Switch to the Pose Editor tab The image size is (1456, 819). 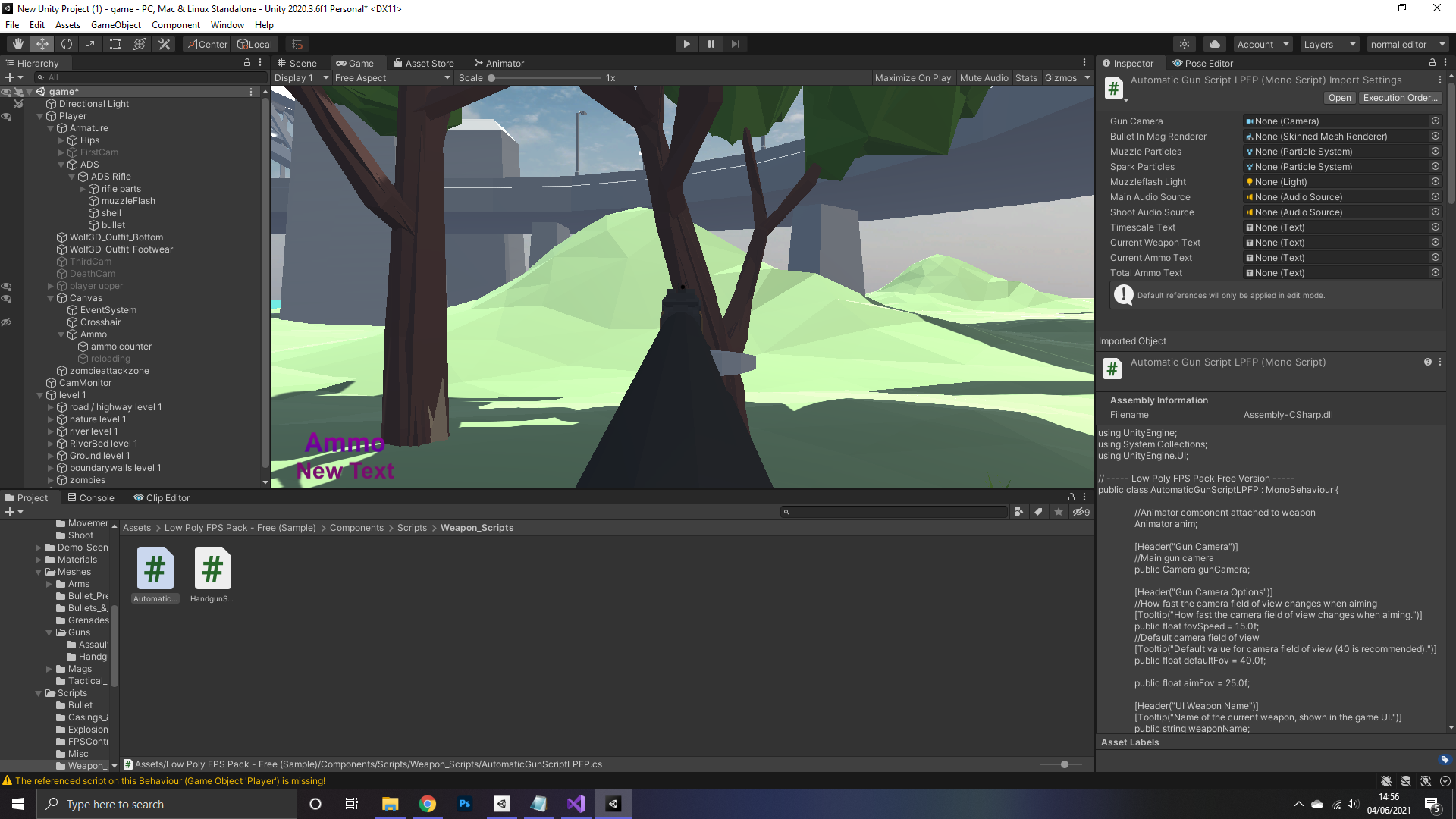(1203, 63)
